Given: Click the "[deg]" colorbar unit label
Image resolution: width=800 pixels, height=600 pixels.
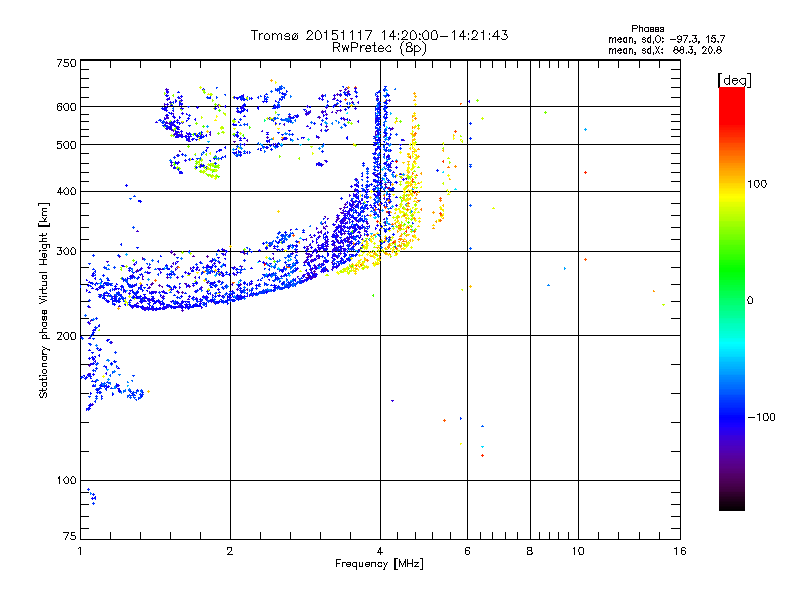Looking at the screenshot, I should coord(734,80).
